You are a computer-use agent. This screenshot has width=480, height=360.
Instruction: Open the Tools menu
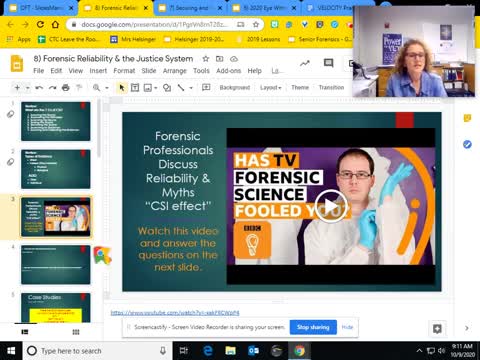(201, 71)
